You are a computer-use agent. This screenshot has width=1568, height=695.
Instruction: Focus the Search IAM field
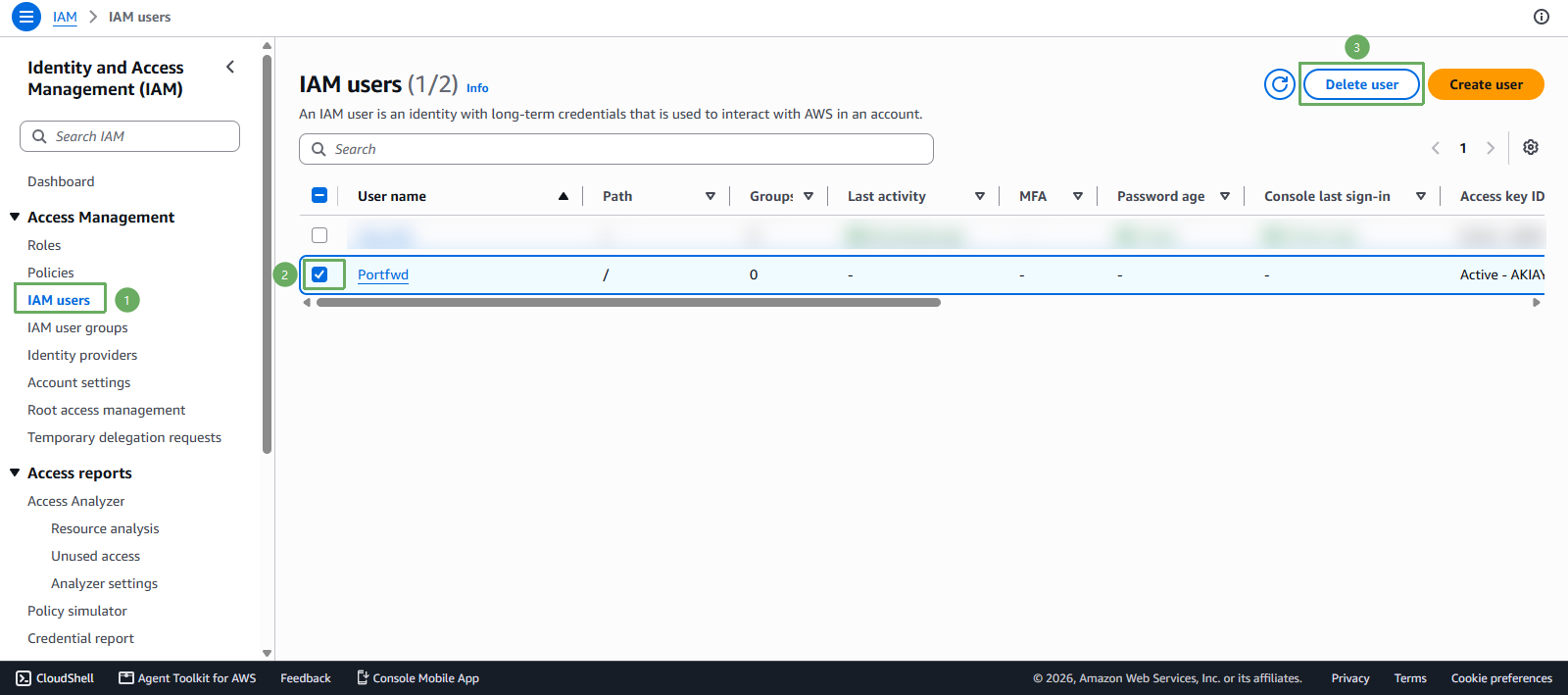coord(129,136)
